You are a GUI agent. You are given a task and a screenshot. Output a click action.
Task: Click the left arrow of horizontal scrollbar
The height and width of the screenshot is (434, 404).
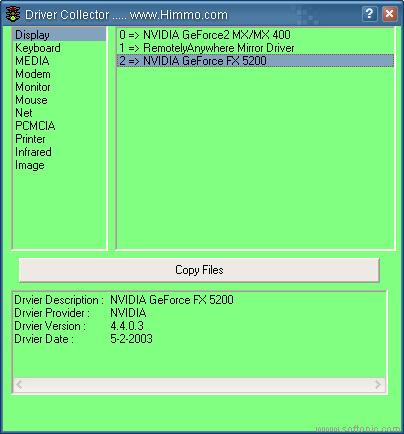[x=19, y=385]
